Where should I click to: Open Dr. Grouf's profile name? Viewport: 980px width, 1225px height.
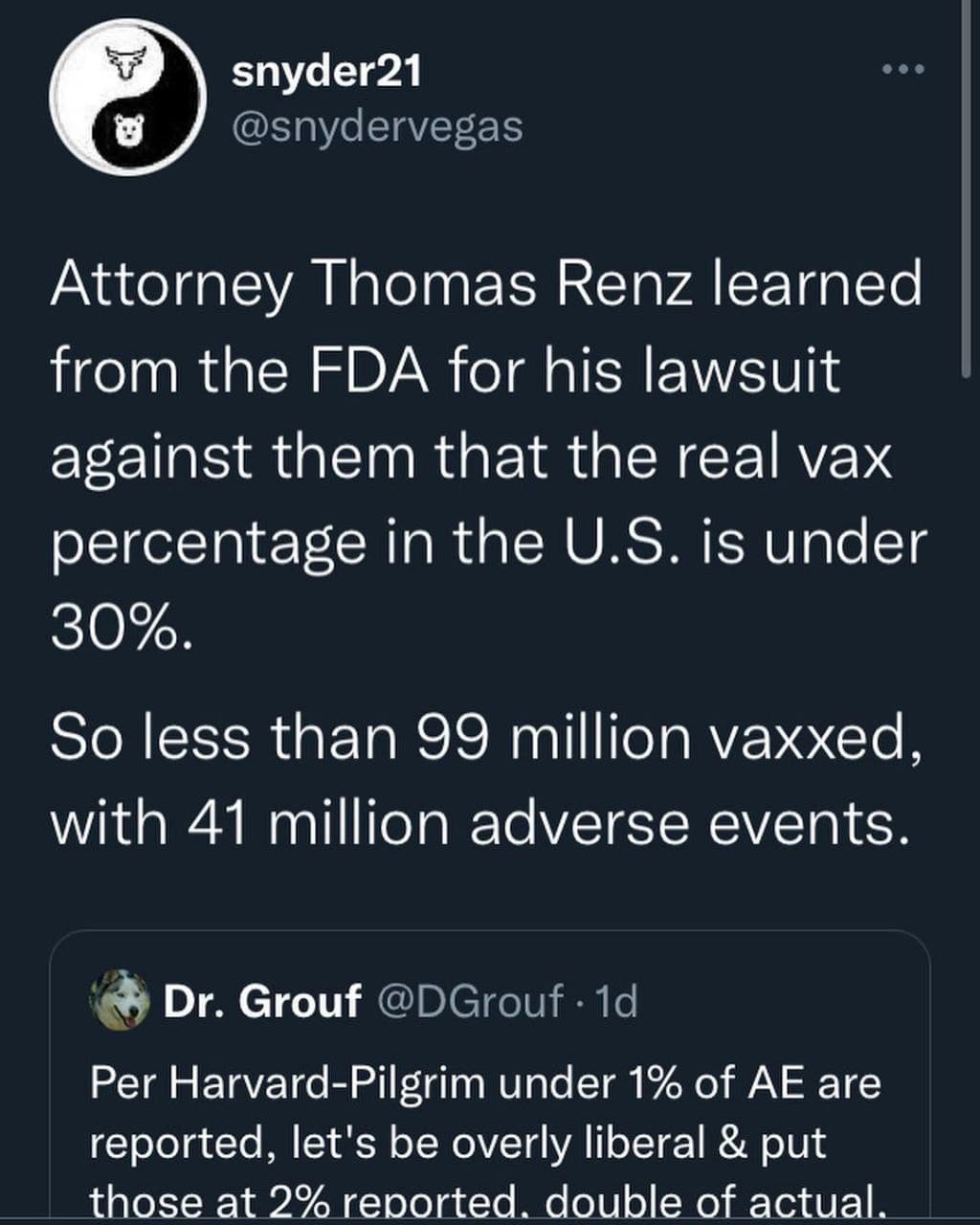pos(262,1002)
